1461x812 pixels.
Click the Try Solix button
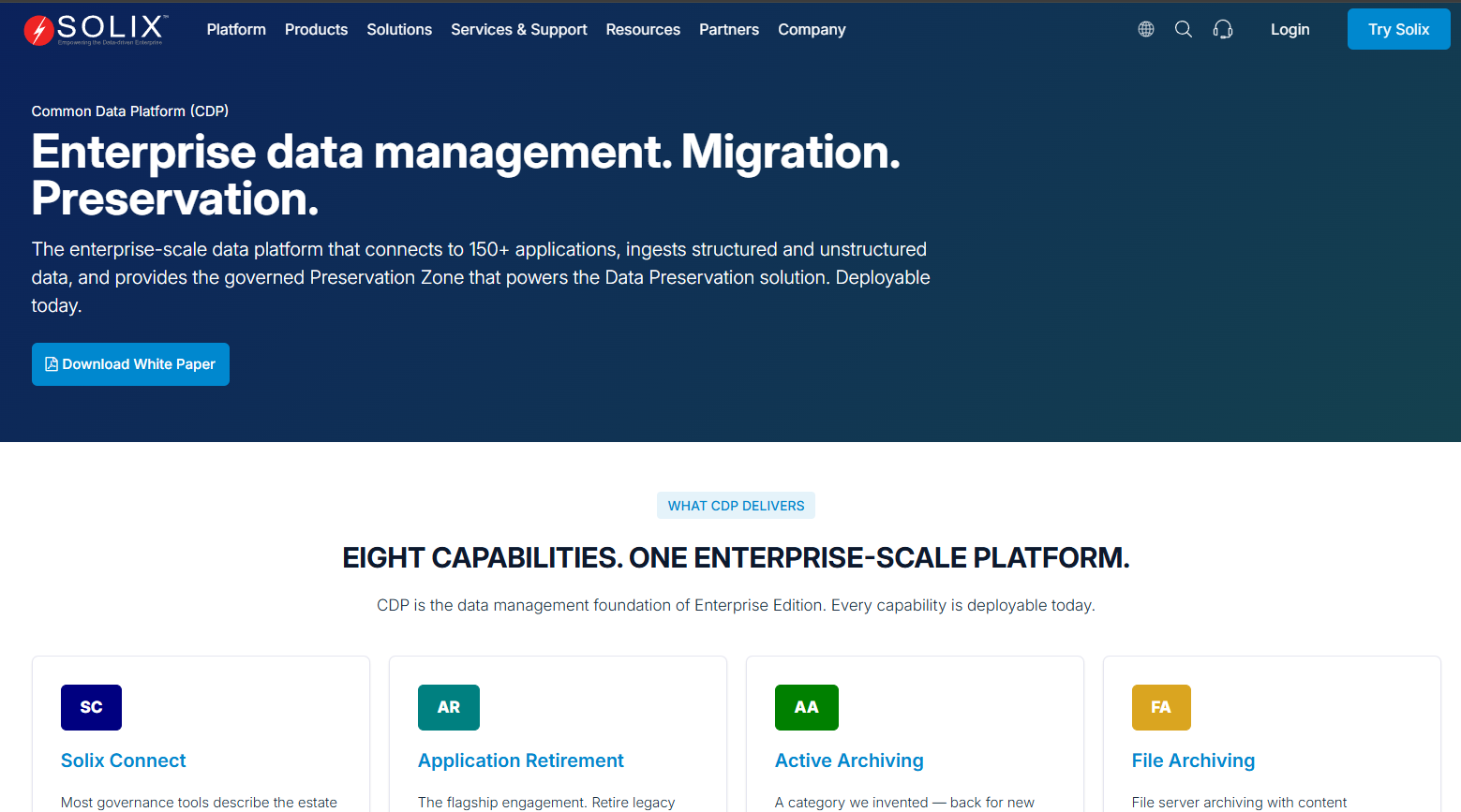coord(1399,29)
